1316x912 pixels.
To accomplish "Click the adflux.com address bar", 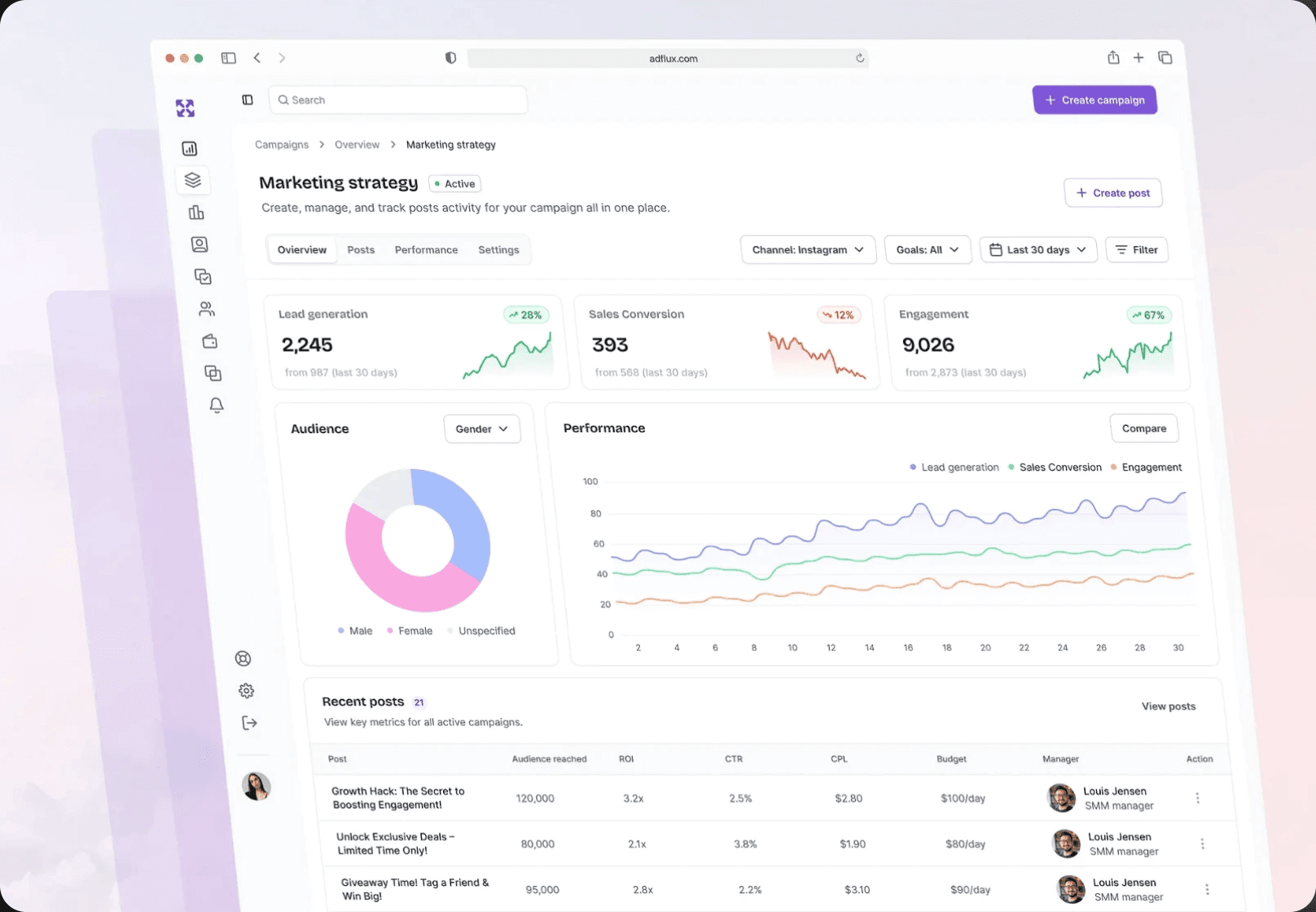I will pos(668,58).
